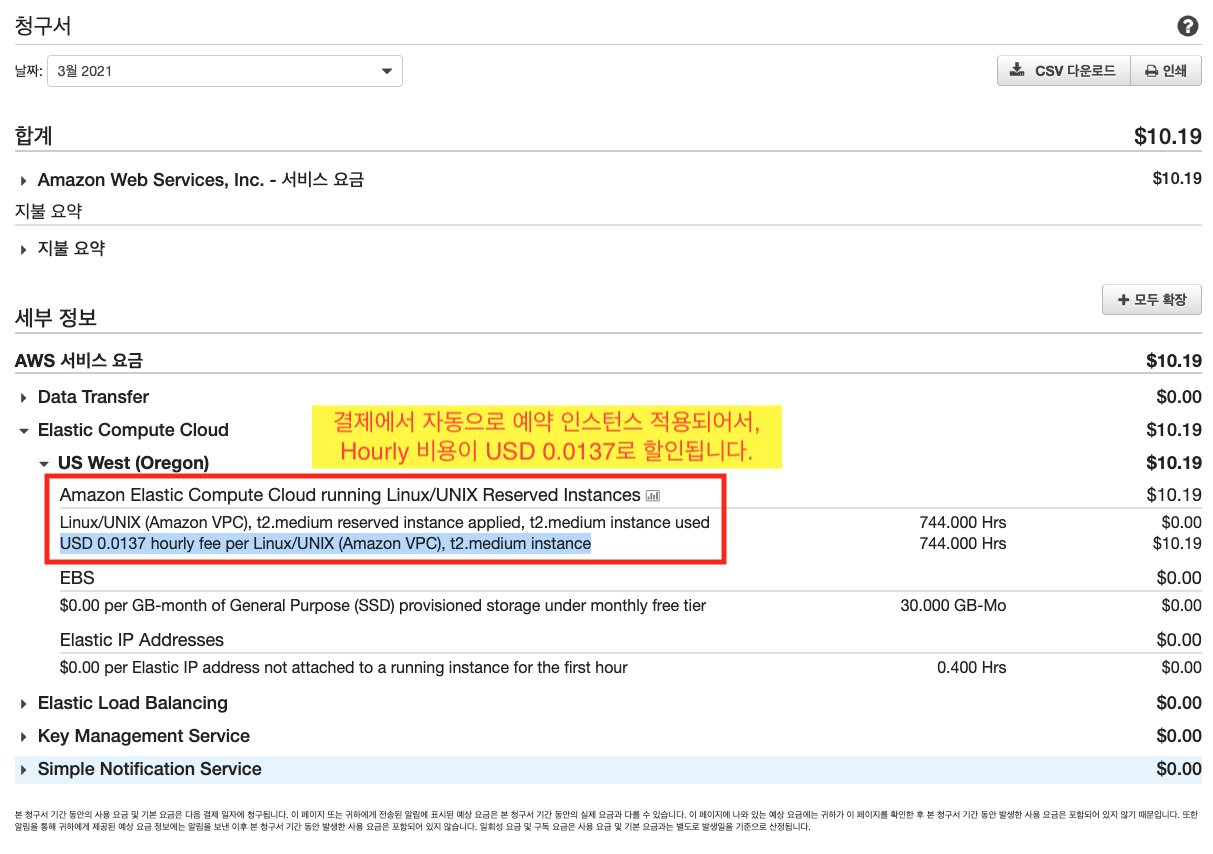Select the reserved instance applied t2.medium line
Image resolution: width=1213 pixels, height=854 pixels.
tap(385, 522)
